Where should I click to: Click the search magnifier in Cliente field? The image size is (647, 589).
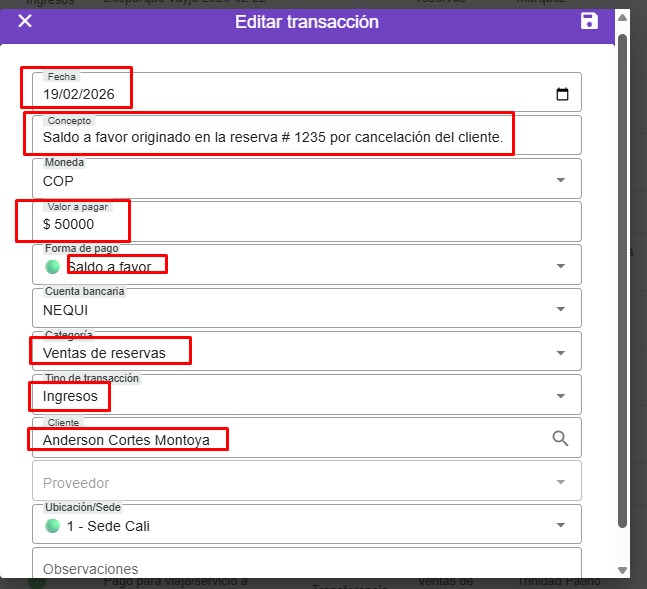tap(561, 438)
